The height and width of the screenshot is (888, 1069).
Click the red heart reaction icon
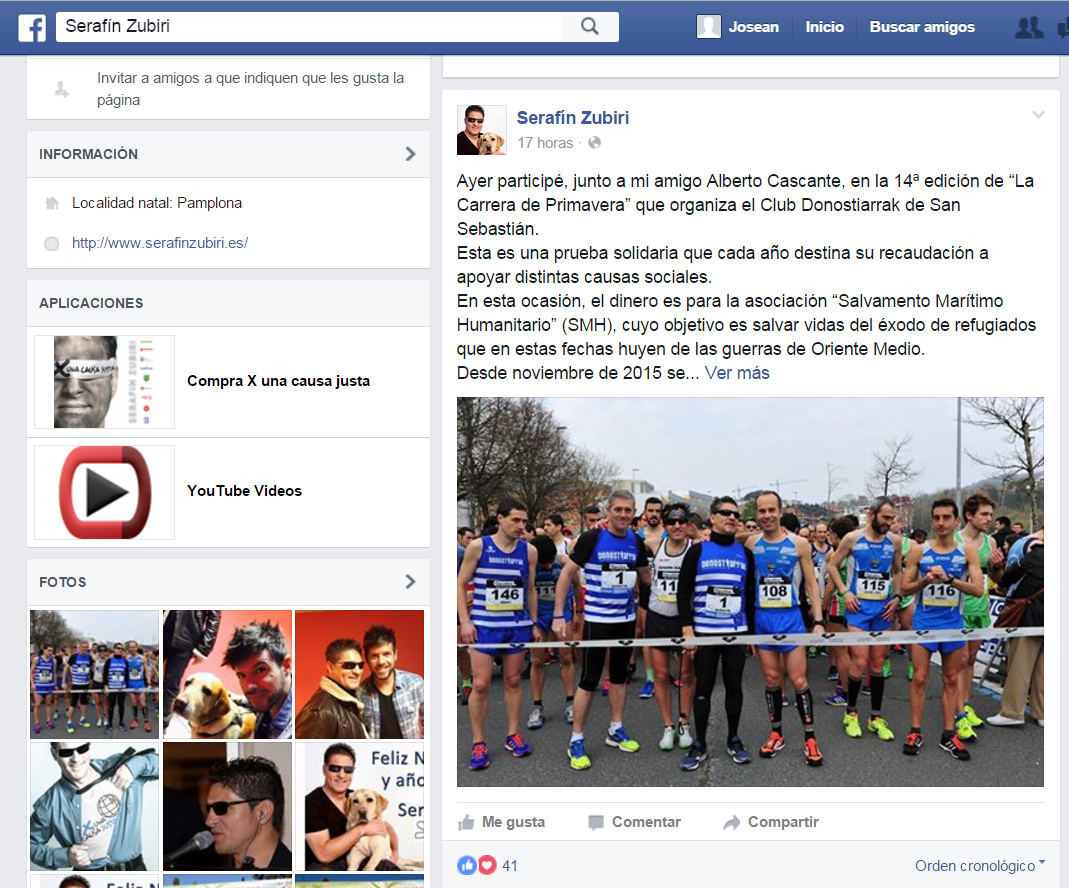pos(487,866)
